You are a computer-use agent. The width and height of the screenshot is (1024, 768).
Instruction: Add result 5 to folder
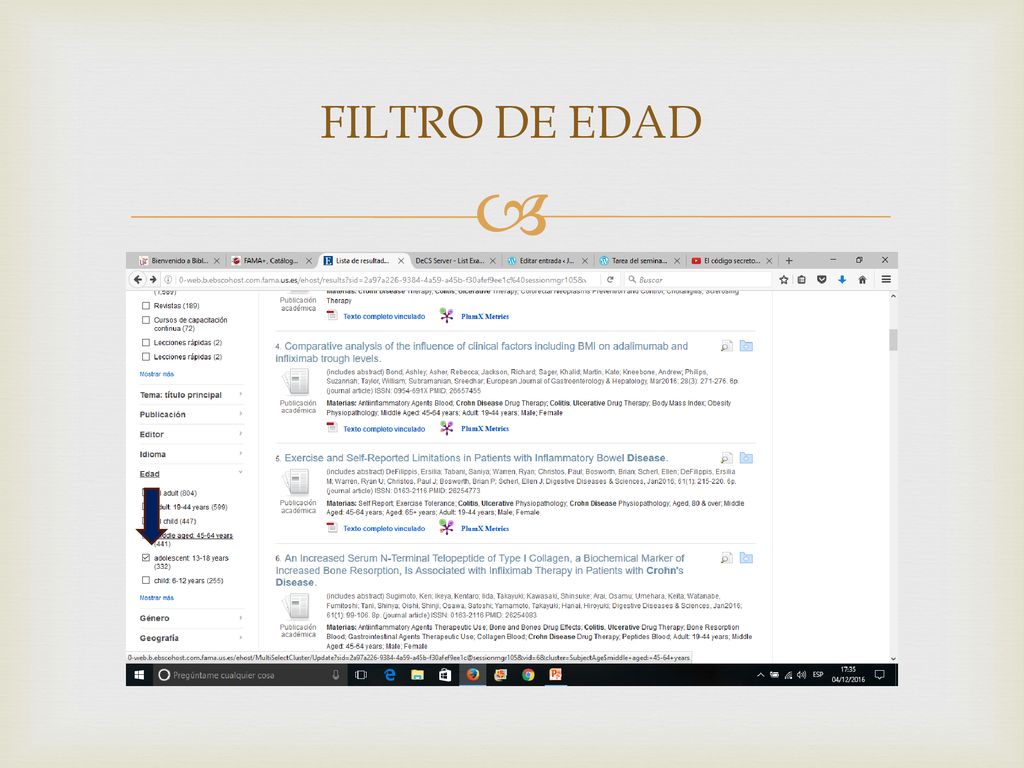(746, 458)
